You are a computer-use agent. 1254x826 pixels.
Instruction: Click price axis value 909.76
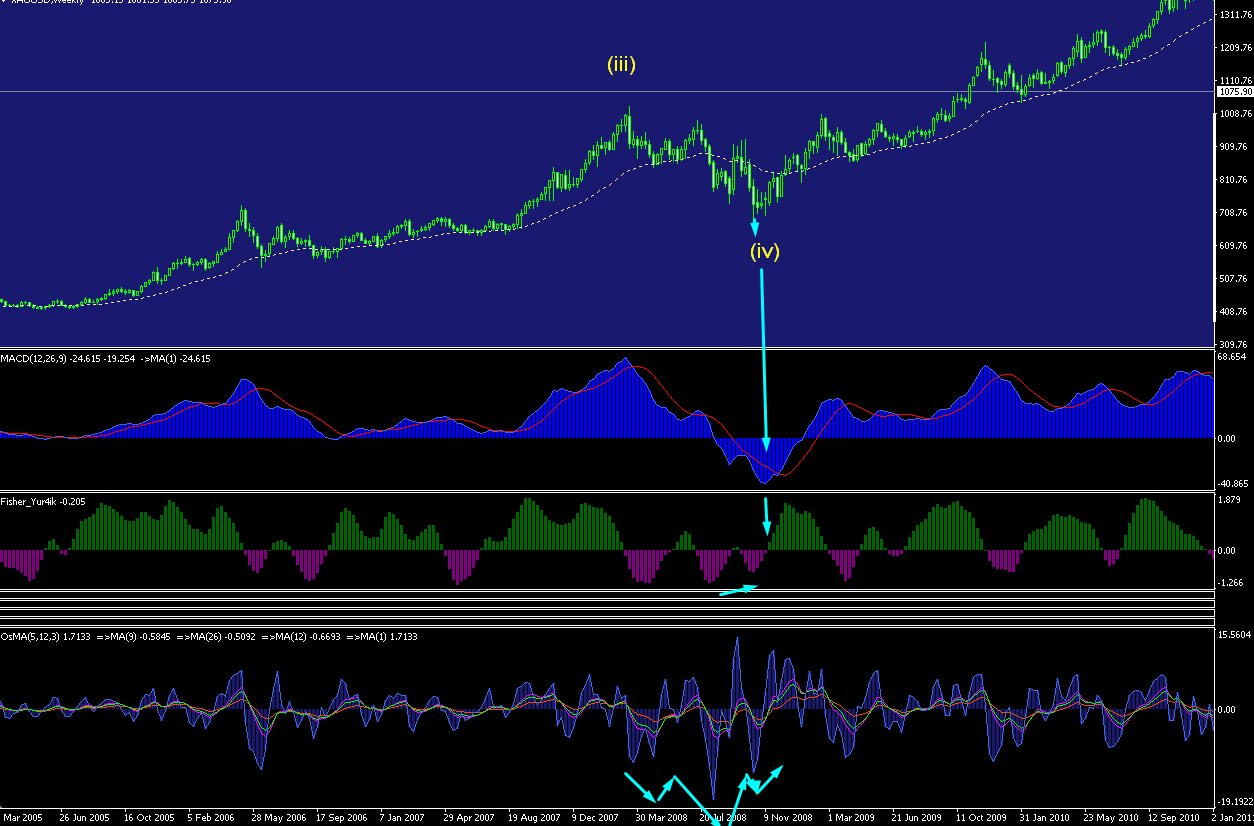coord(1235,147)
